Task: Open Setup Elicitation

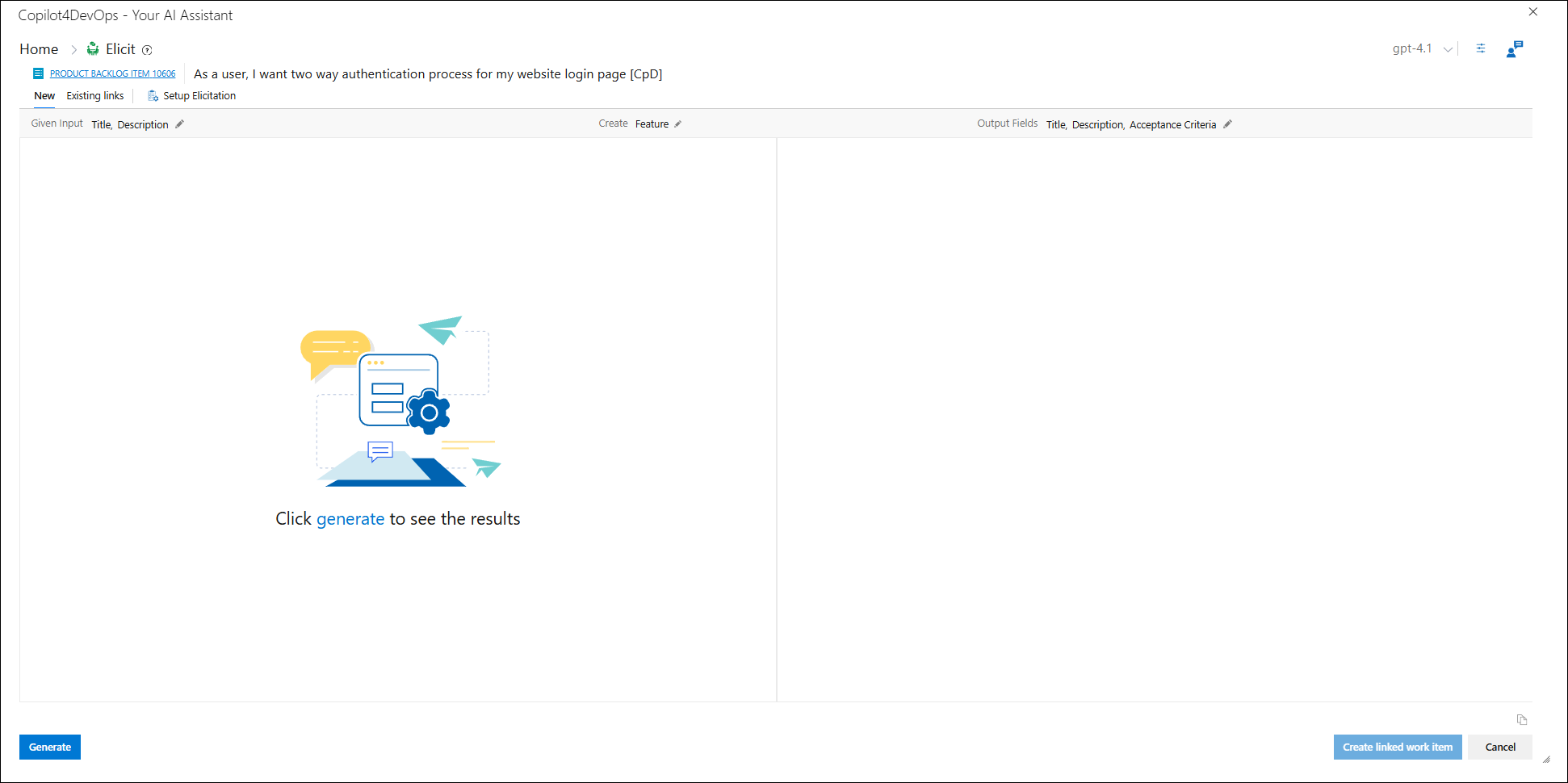Action: (192, 96)
